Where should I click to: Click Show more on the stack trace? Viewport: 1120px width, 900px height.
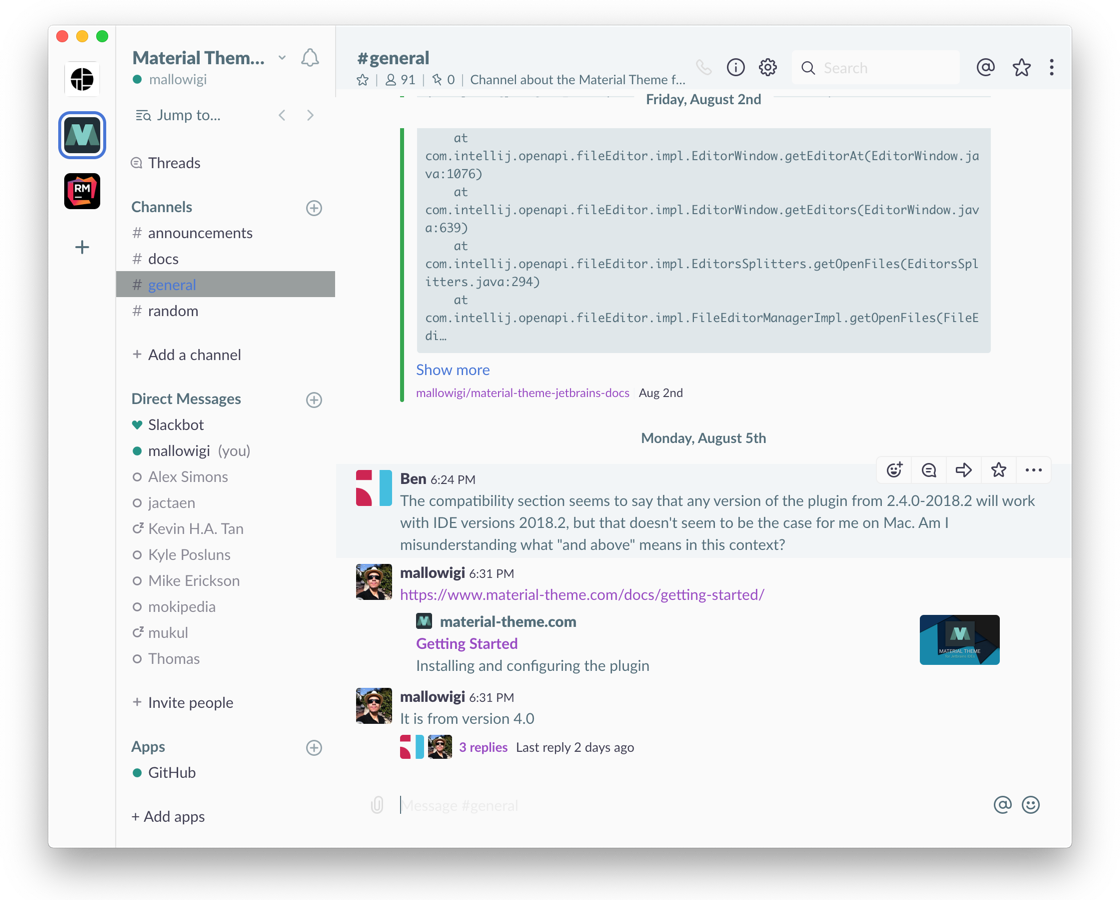click(453, 370)
